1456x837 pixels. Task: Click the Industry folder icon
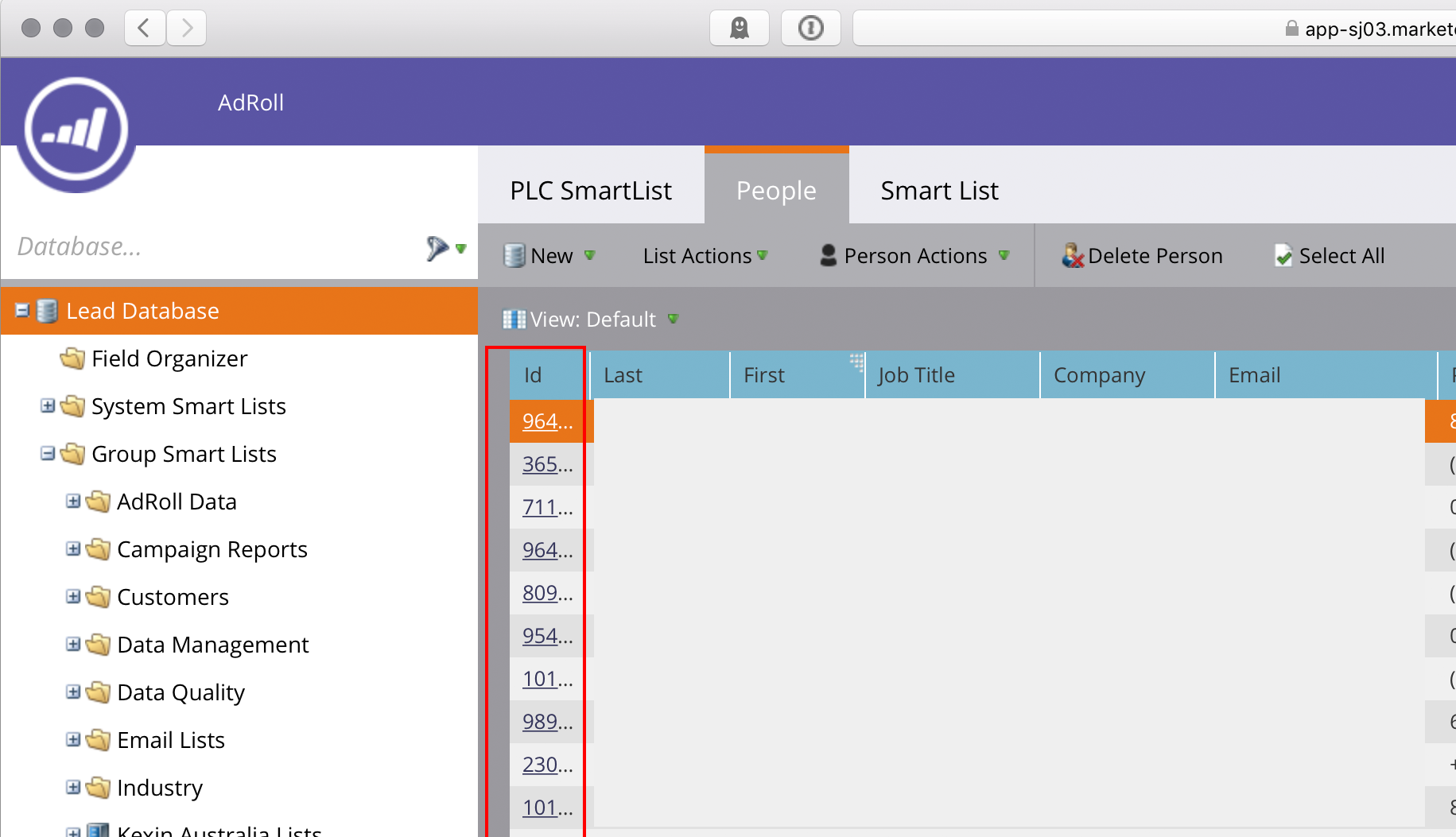(x=98, y=788)
